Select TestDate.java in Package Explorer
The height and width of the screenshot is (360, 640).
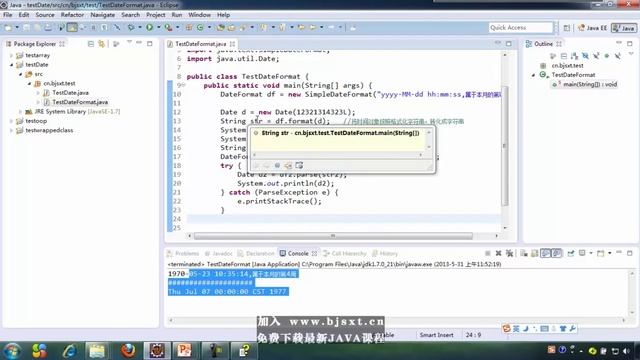pos(70,93)
